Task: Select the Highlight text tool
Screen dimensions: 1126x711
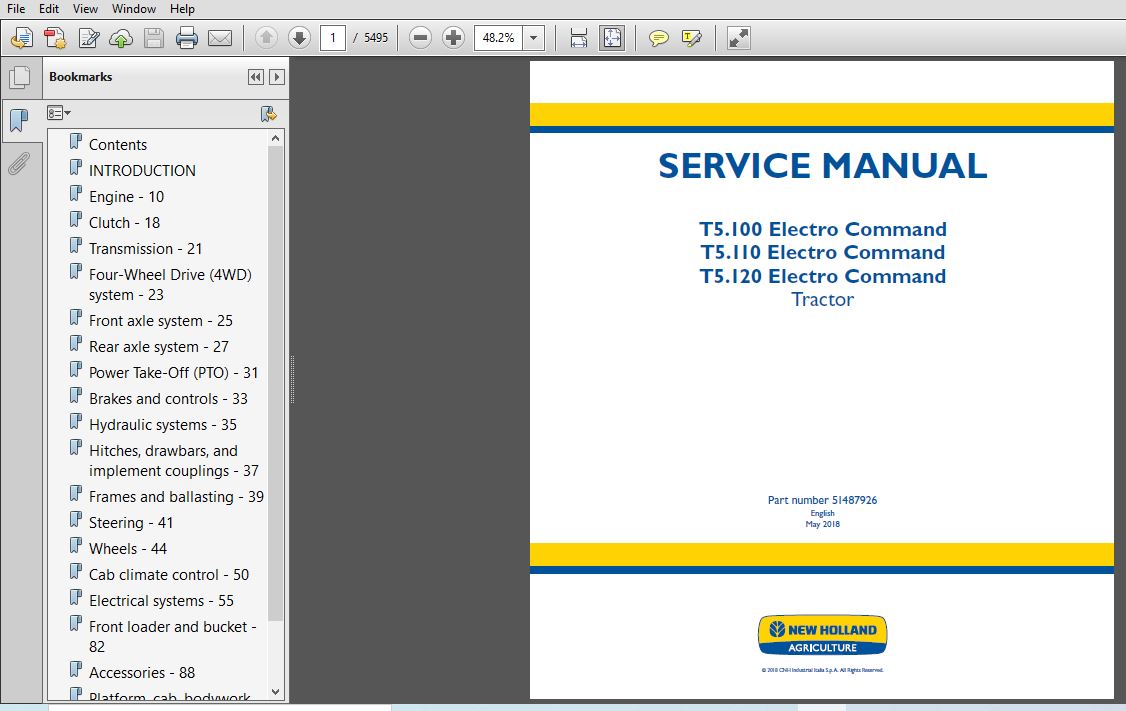Action: pyautogui.click(x=692, y=38)
